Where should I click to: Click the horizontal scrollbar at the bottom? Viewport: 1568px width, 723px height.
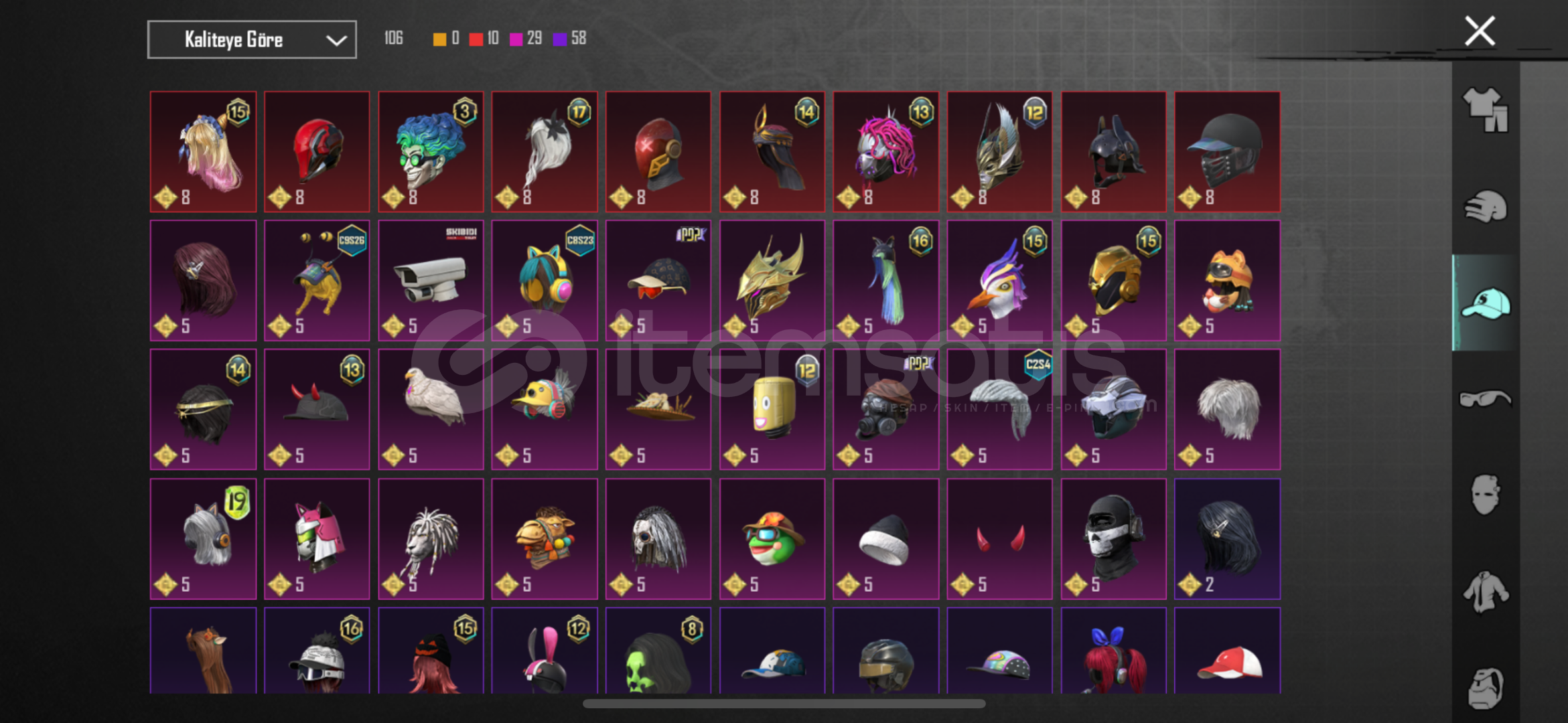click(x=784, y=704)
